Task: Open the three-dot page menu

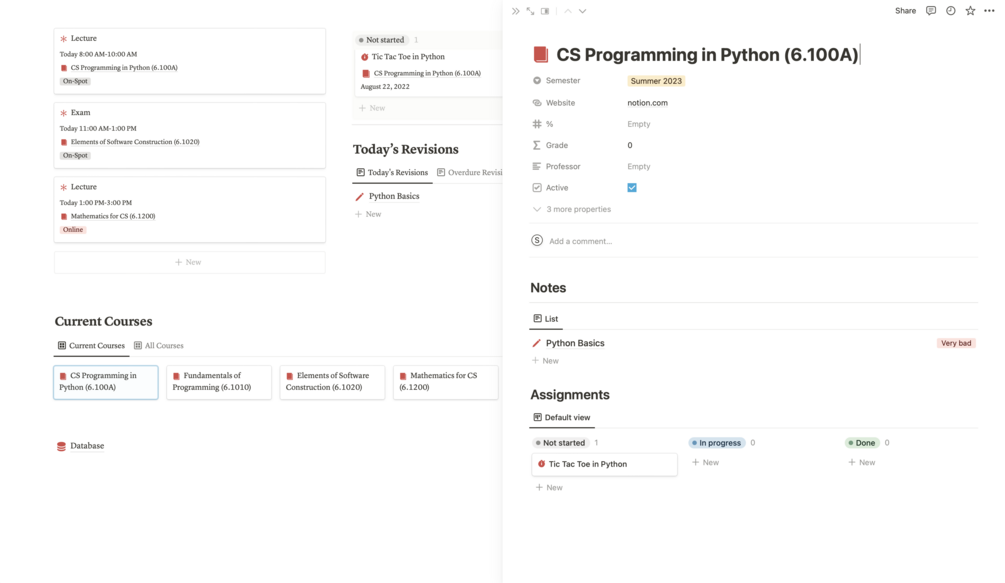Action: coord(989,11)
